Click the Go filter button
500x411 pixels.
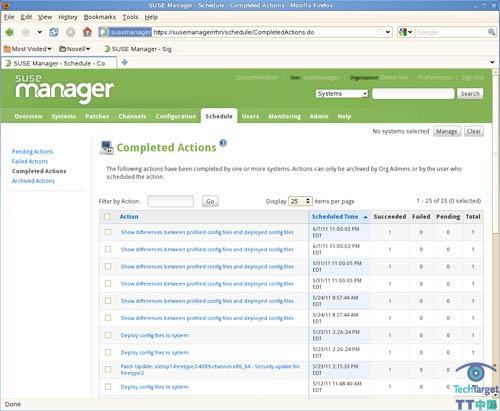(210, 201)
